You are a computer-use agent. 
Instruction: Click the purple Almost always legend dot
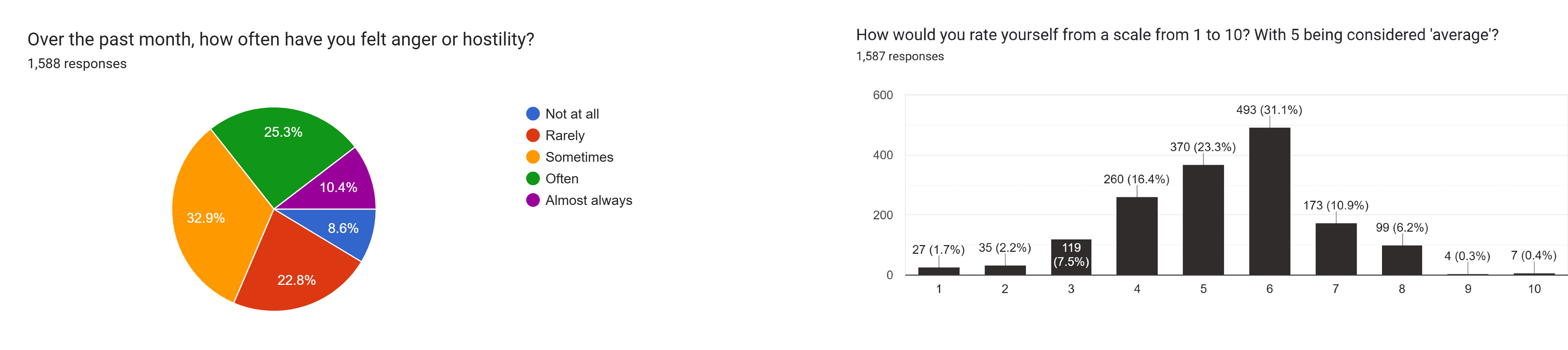[x=533, y=200]
